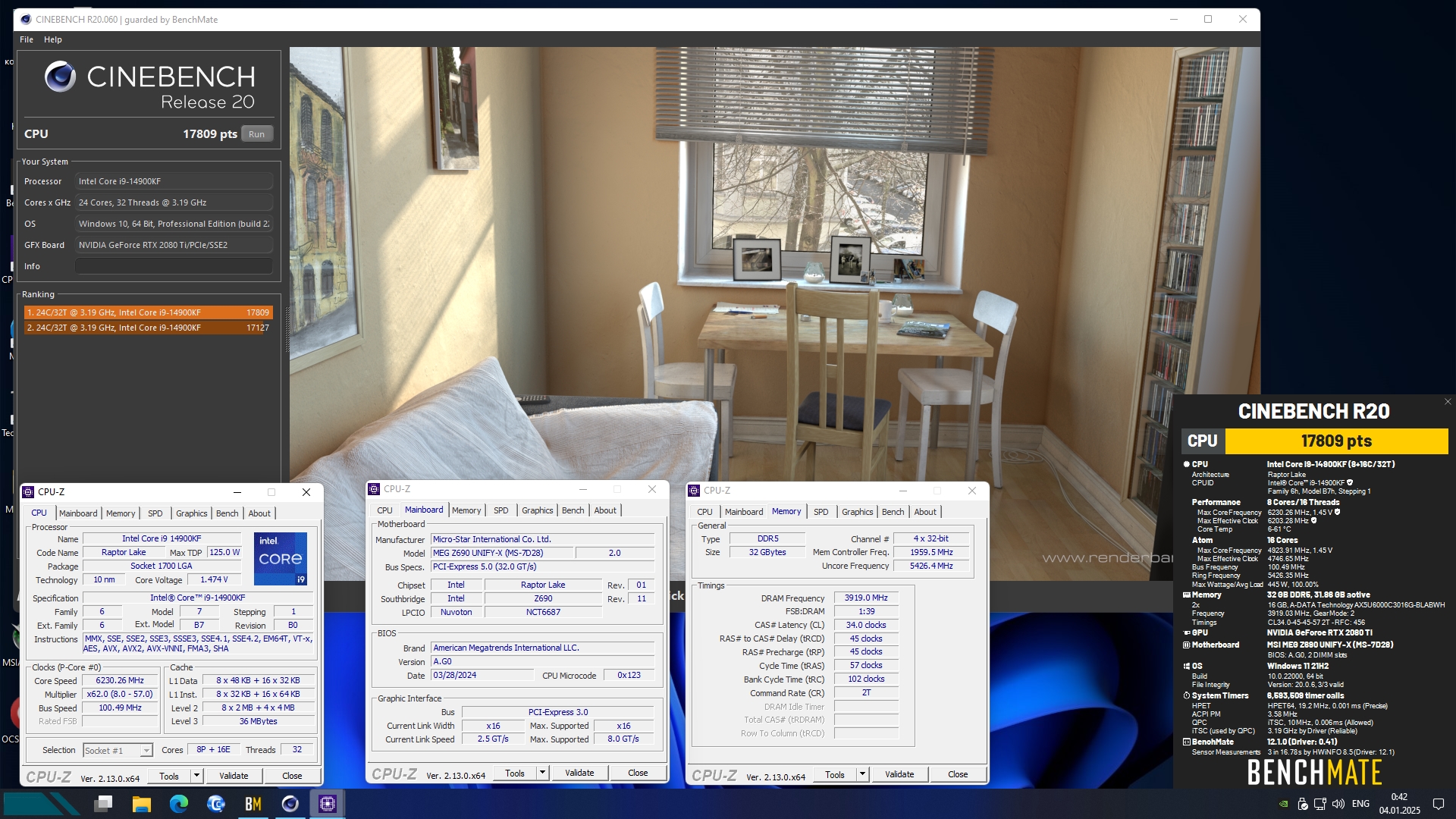Image resolution: width=1456 pixels, height=819 pixels.
Task: Open Cinebench from the taskbar
Action: pyautogui.click(x=290, y=804)
